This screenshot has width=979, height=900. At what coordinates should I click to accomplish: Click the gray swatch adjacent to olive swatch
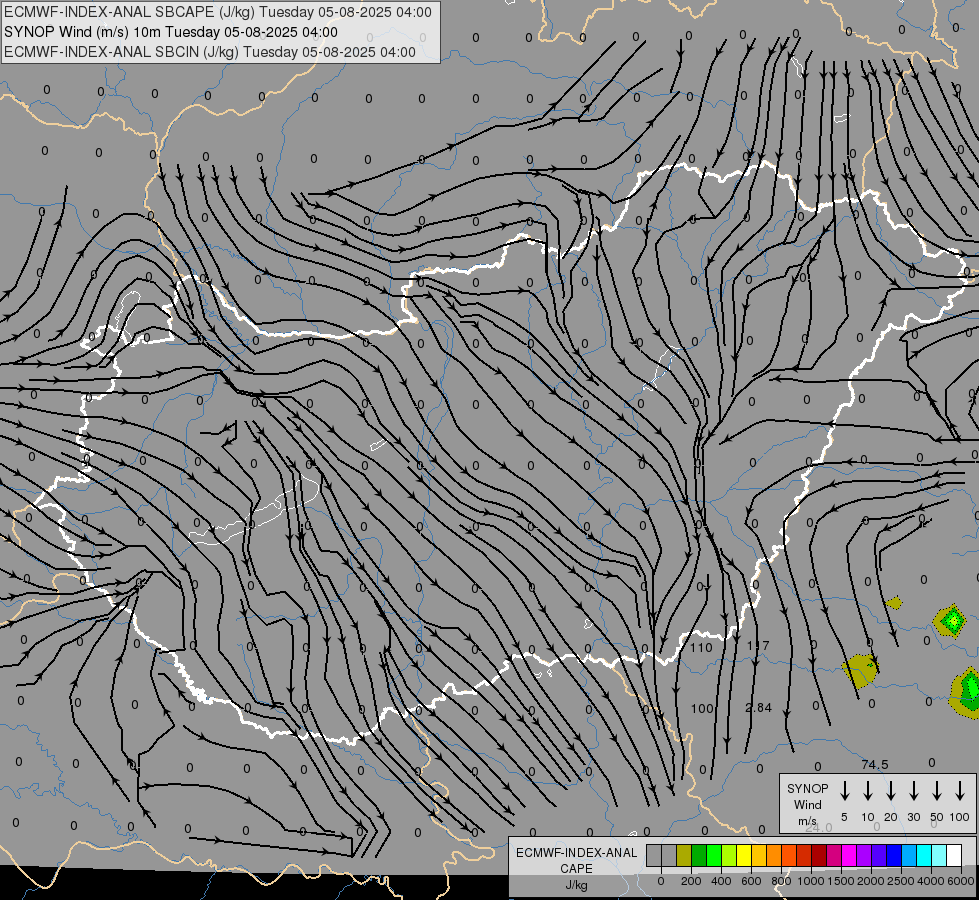tap(669, 855)
